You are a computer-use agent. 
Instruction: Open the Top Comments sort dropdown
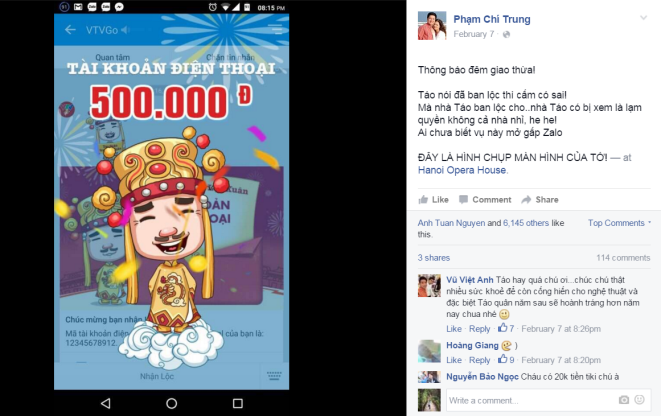pyautogui.click(x=619, y=223)
